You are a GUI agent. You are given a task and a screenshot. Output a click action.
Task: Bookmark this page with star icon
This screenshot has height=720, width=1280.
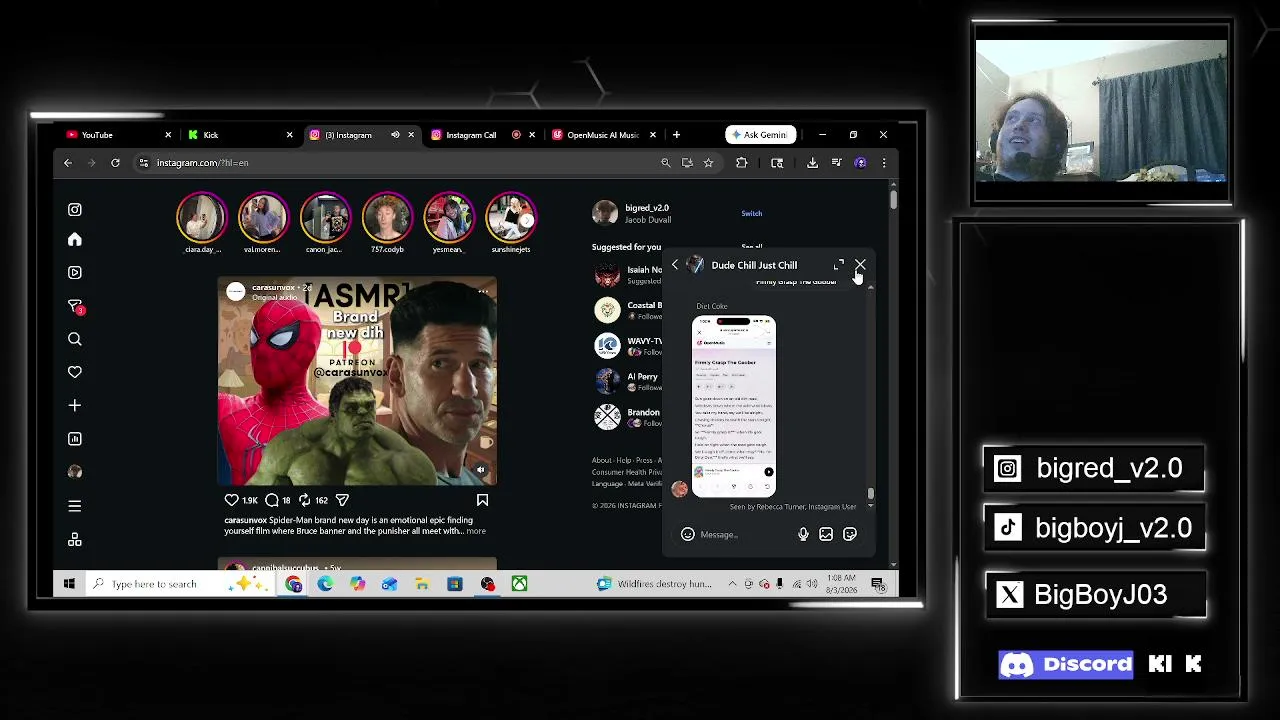click(708, 163)
